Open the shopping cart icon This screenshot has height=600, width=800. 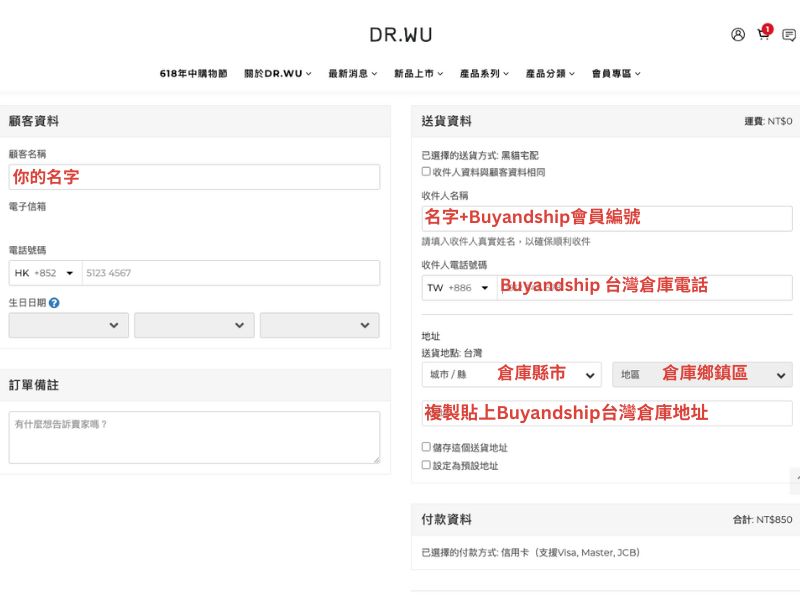(764, 34)
